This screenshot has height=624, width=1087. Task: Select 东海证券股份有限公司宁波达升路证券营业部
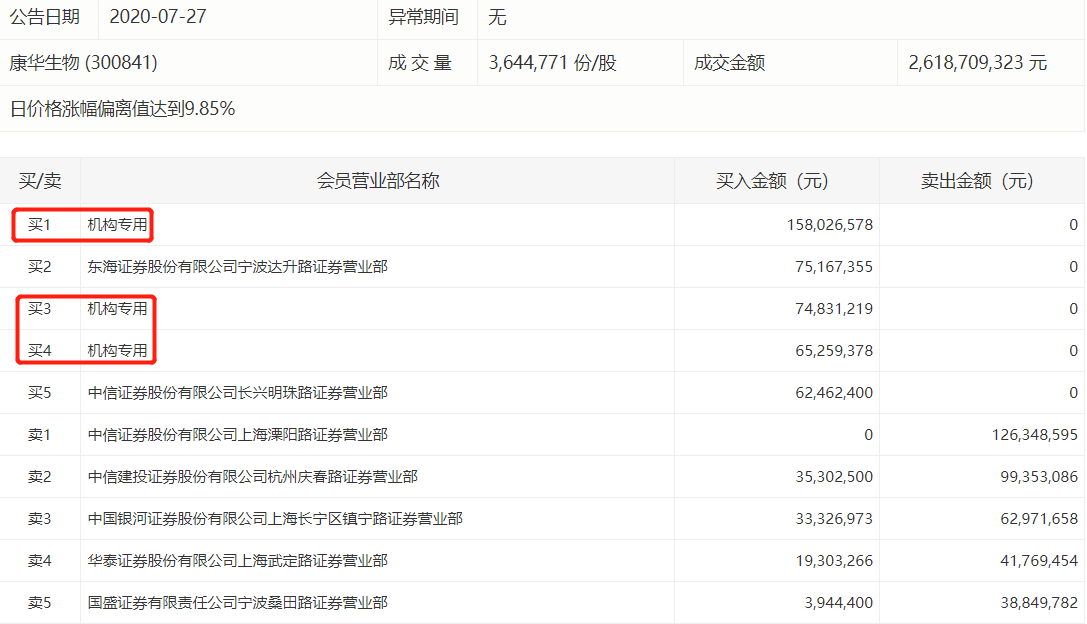[238, 267]
